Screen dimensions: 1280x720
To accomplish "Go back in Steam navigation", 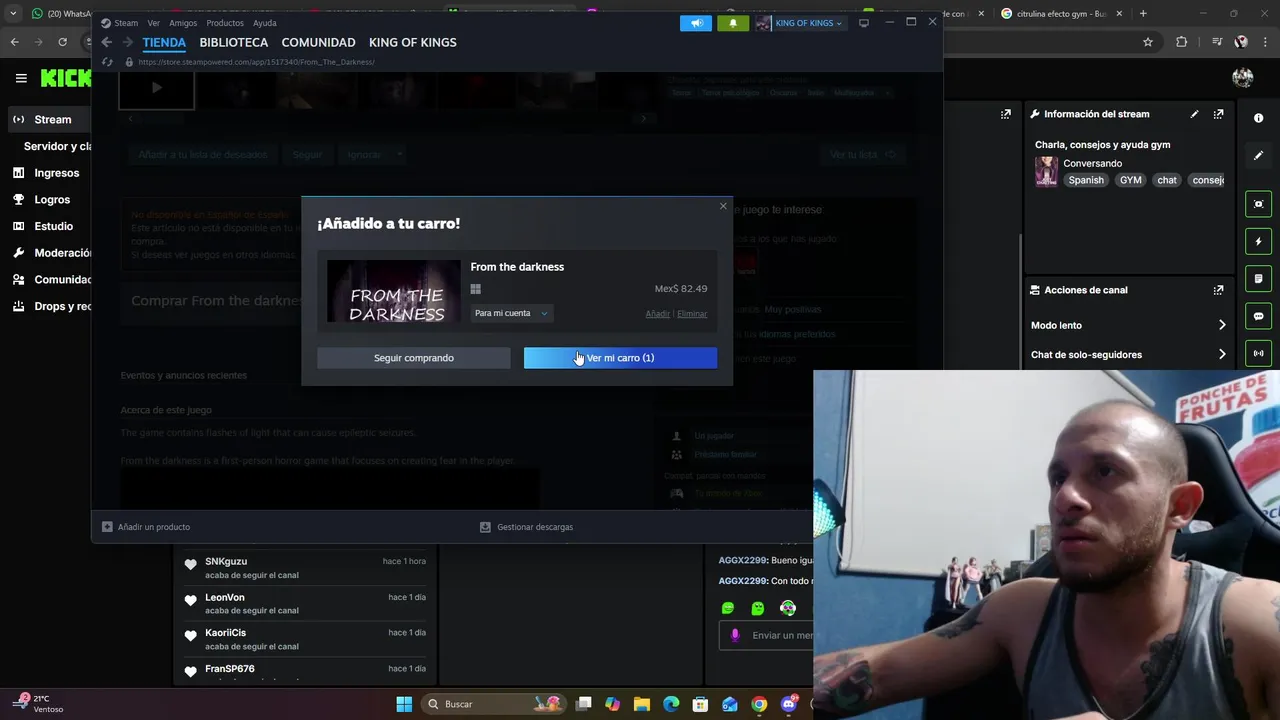I will tap(106, 42).
